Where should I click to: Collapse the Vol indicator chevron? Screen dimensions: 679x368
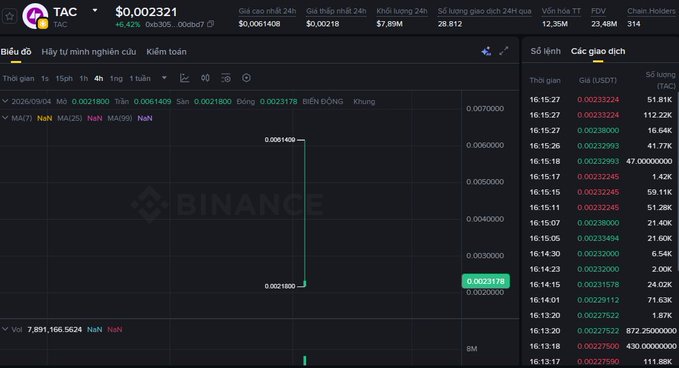coord(5,329)
